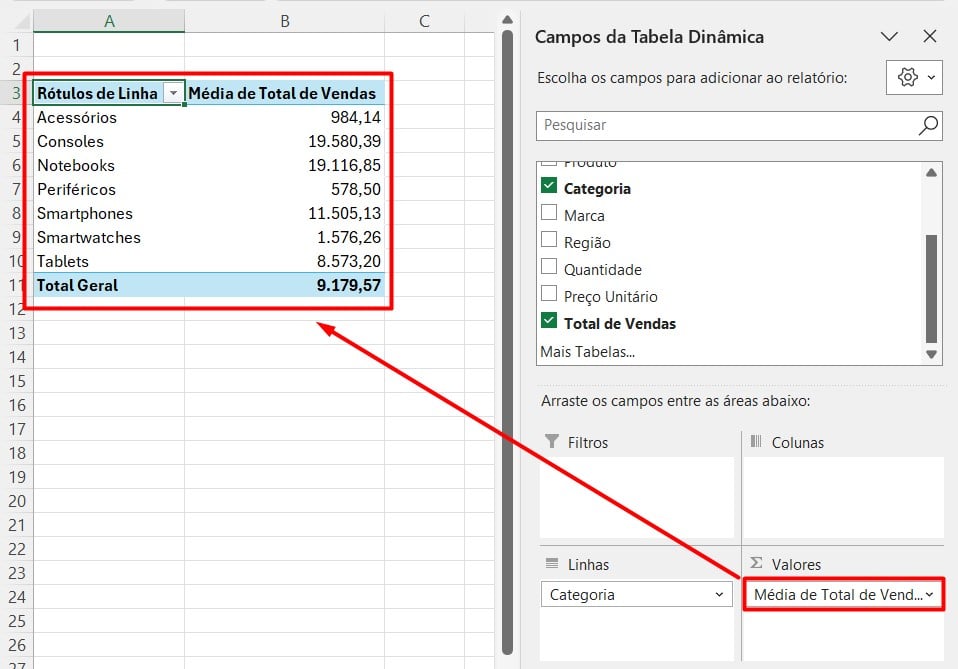Select the cell with value 19.116,85

click(285, 165)
